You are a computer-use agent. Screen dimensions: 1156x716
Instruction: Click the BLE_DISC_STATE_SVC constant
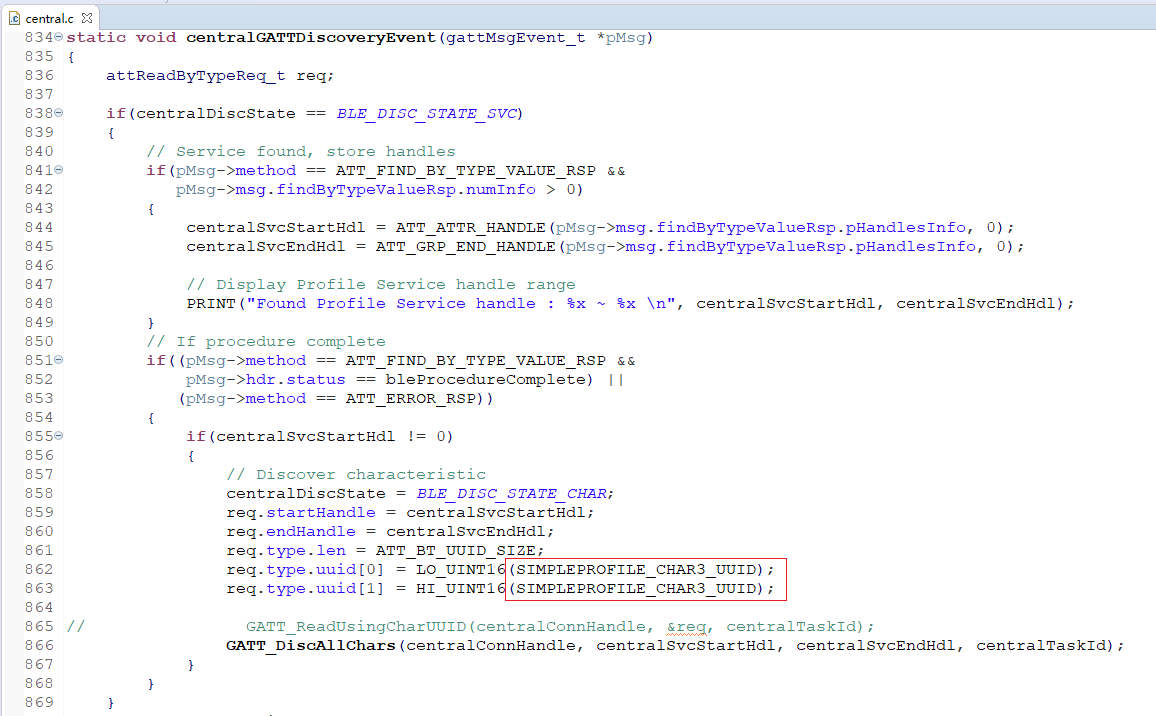point(426,114)
